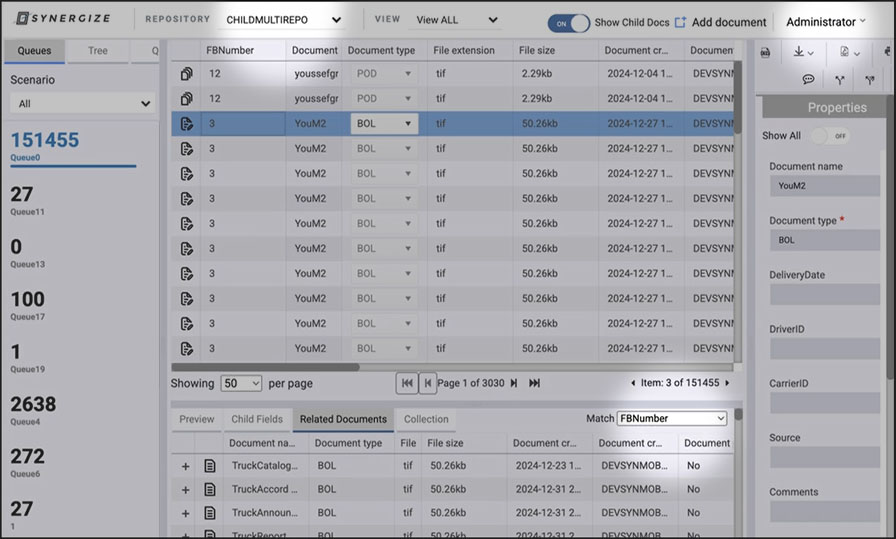Screen dimensions: 896x539
Task: Open the Match FBNumber dropdown
Action: (671, 418)
